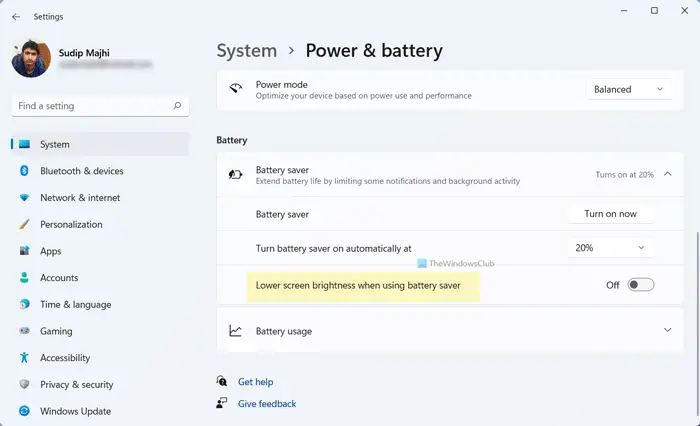Image resolution: width=700 pixels, height=426 pixels.
Task: Minimize the Settings window
Action: (624, 10)
